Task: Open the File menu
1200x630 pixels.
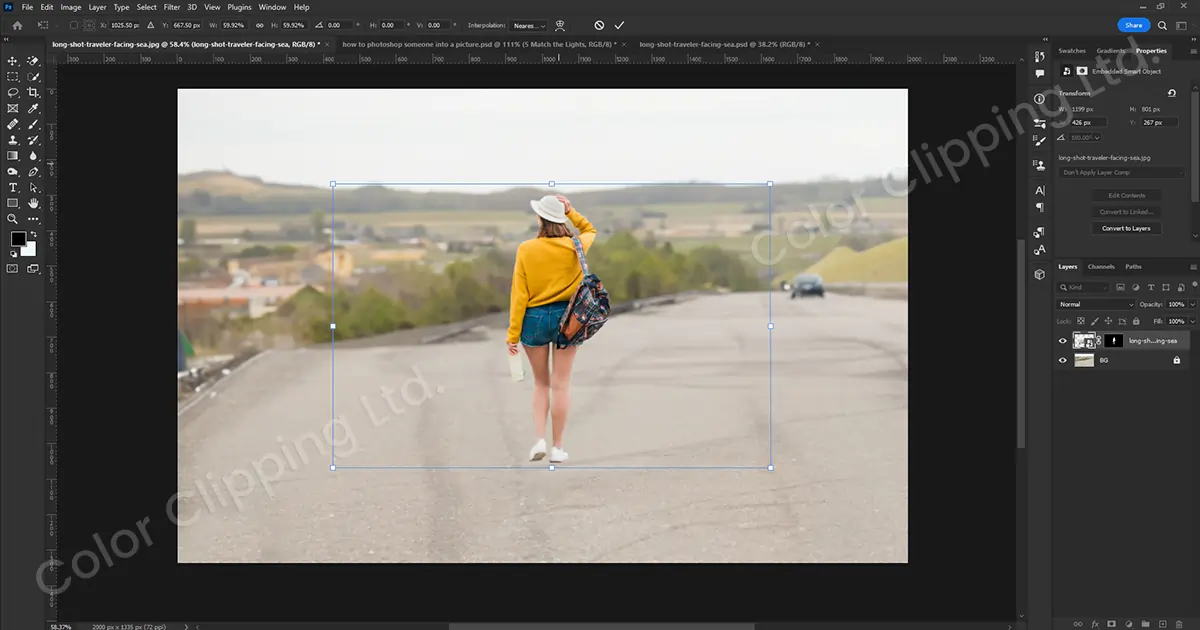Action: point(27,7)
